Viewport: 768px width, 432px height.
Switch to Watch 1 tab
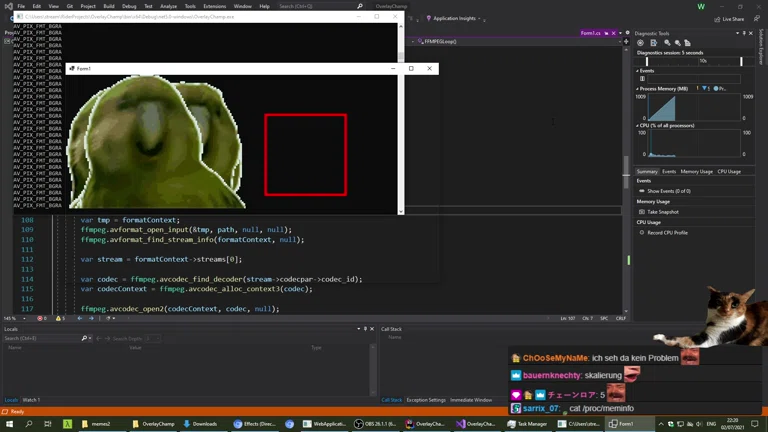(31, 400)
